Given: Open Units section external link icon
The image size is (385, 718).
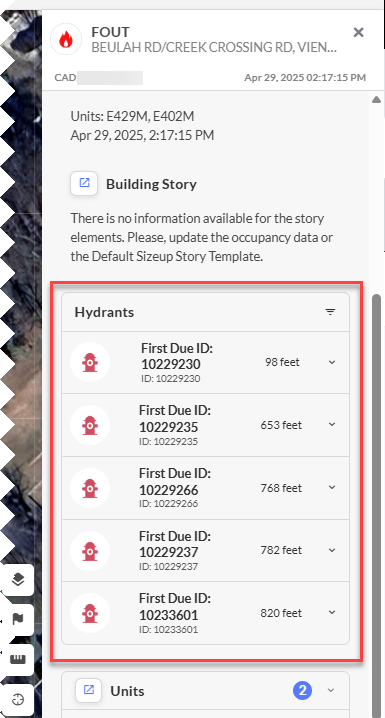Looking at the screenshot, I should tap(89, 690).
